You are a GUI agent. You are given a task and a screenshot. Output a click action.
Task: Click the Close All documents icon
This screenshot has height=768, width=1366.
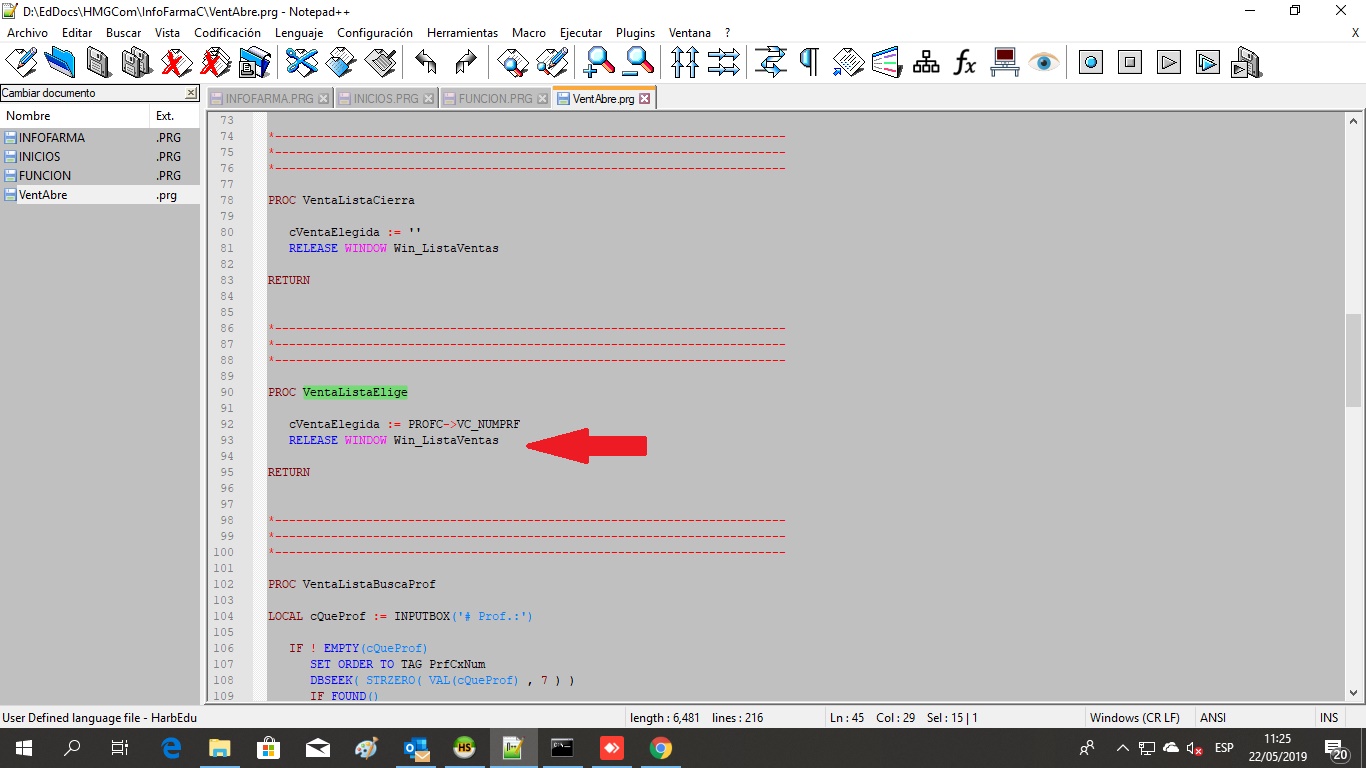(214, 63)
